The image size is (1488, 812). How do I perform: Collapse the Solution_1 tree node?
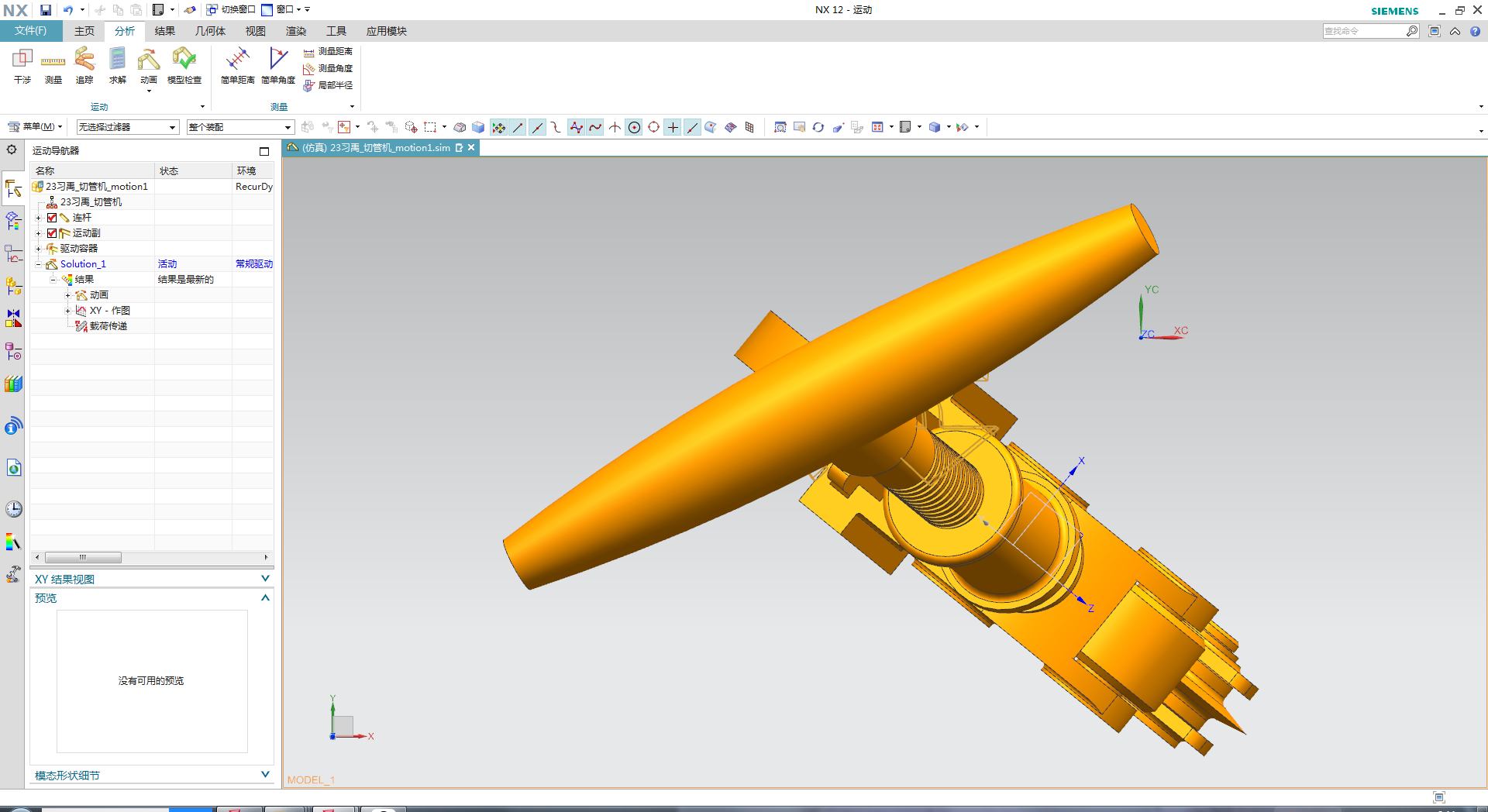[38, 264]
